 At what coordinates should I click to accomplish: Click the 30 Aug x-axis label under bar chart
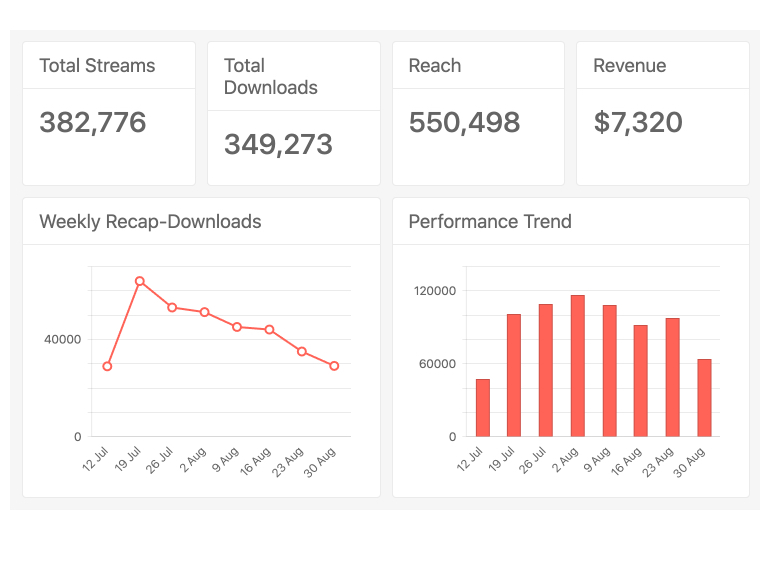click(x=689, y=462)
